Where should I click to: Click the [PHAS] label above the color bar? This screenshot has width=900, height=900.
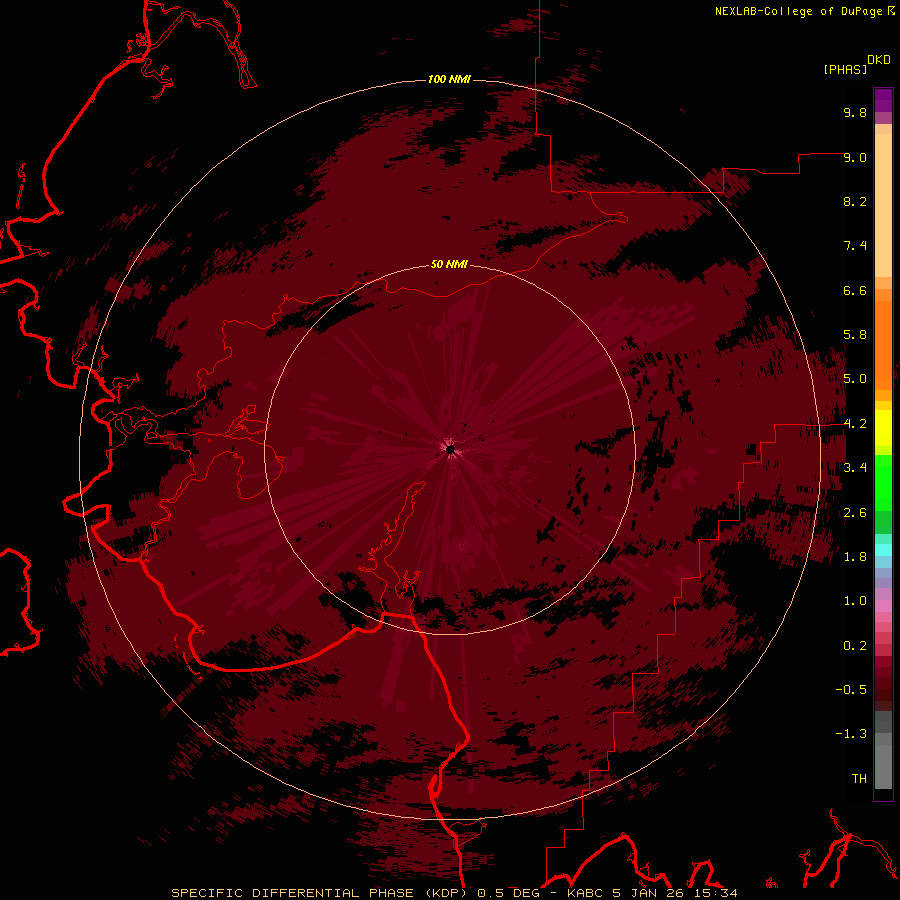point(845,69)
